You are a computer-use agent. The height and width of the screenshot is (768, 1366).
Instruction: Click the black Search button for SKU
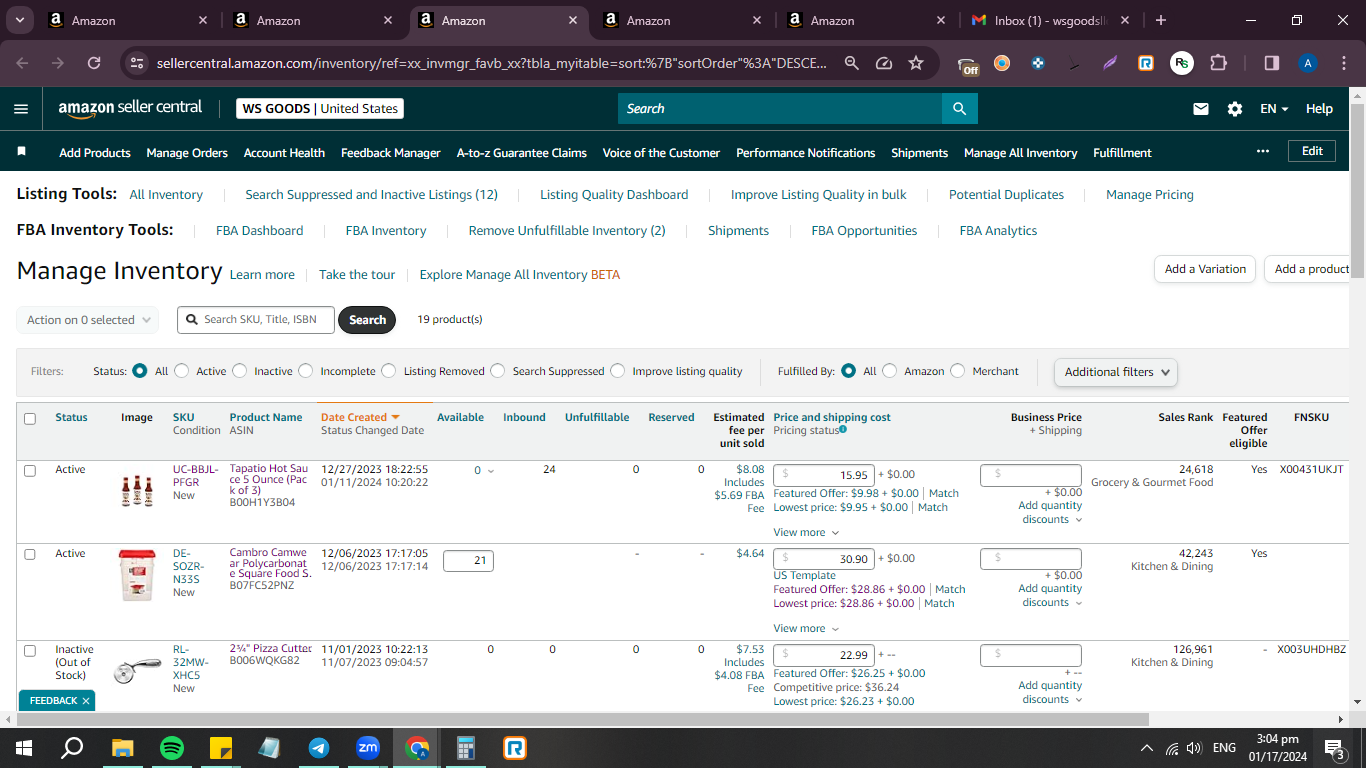(x=367, y=320)
